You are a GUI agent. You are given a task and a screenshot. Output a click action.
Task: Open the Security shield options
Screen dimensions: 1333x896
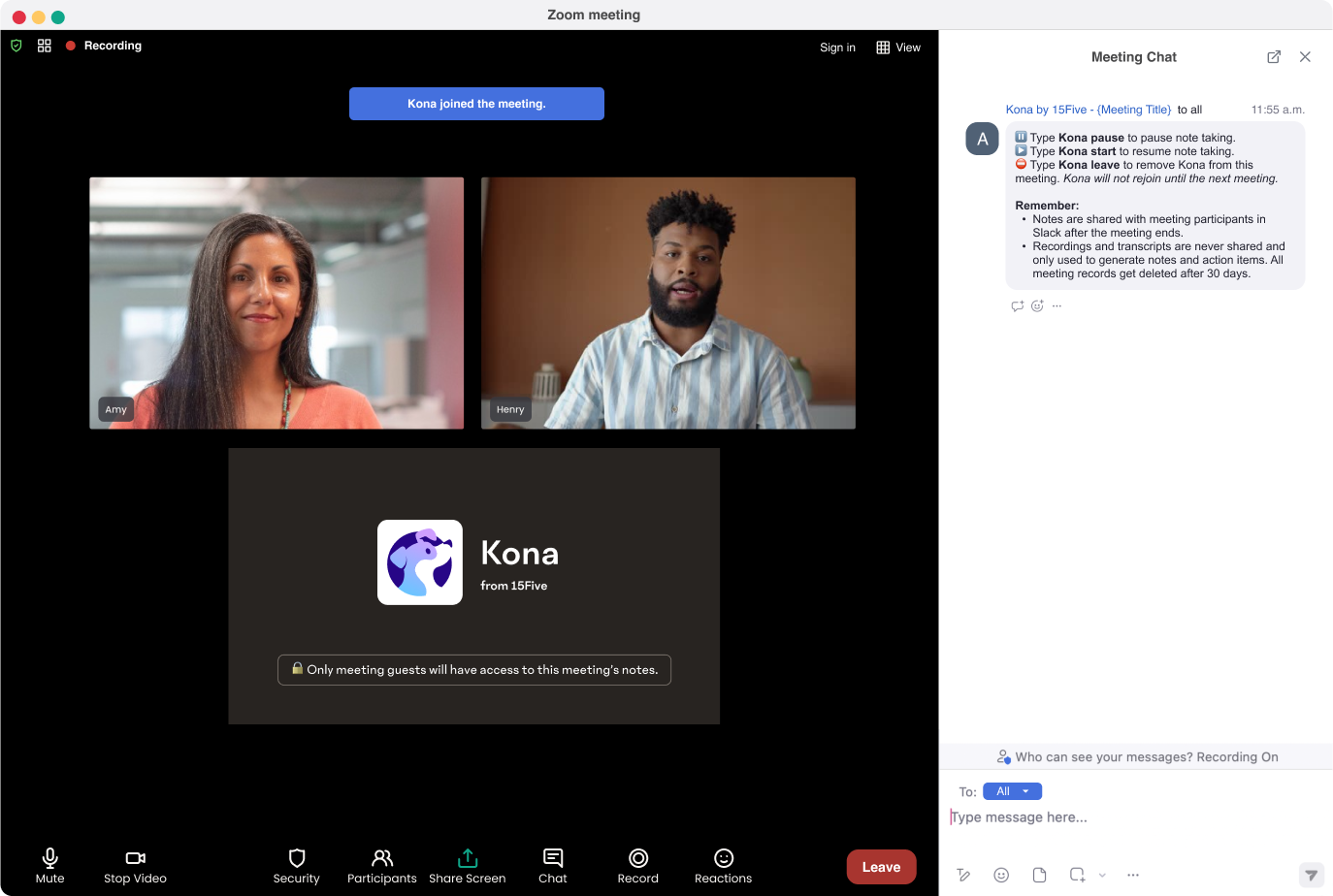point(296,866)
